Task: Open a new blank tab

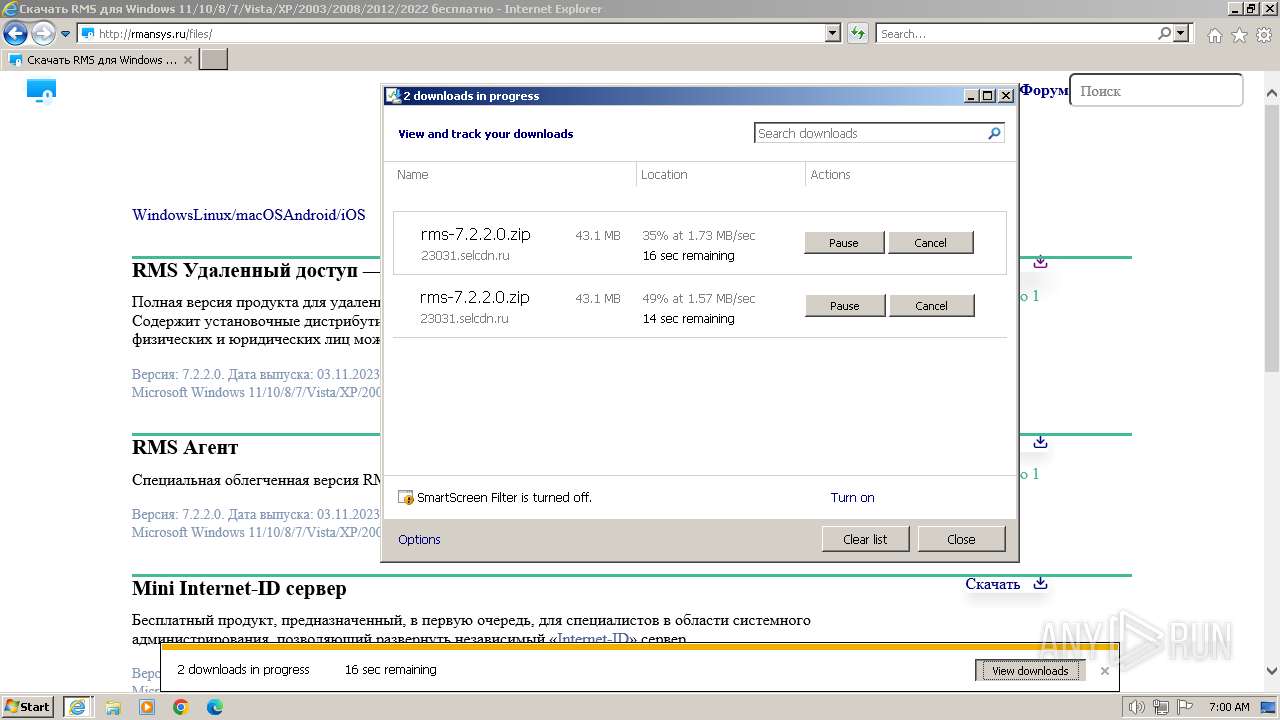Action: click(x=214, y=60)
